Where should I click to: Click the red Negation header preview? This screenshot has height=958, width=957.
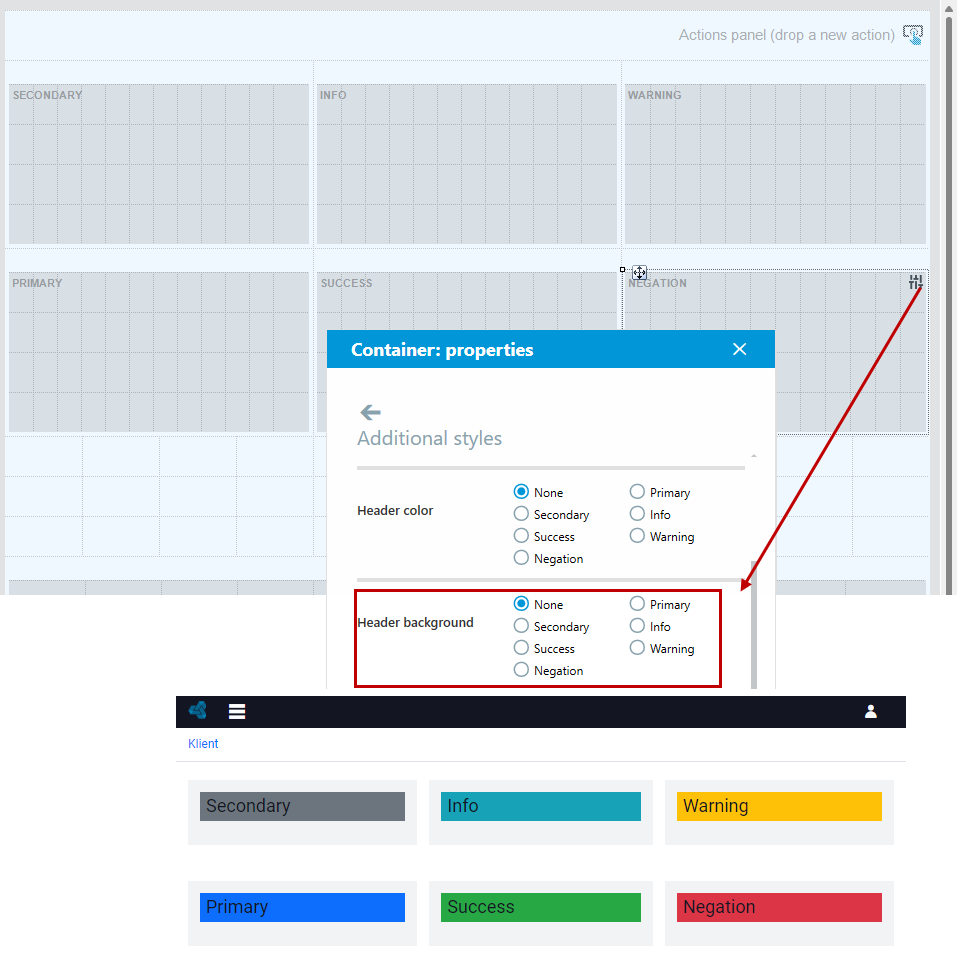[x=779, y=907]
